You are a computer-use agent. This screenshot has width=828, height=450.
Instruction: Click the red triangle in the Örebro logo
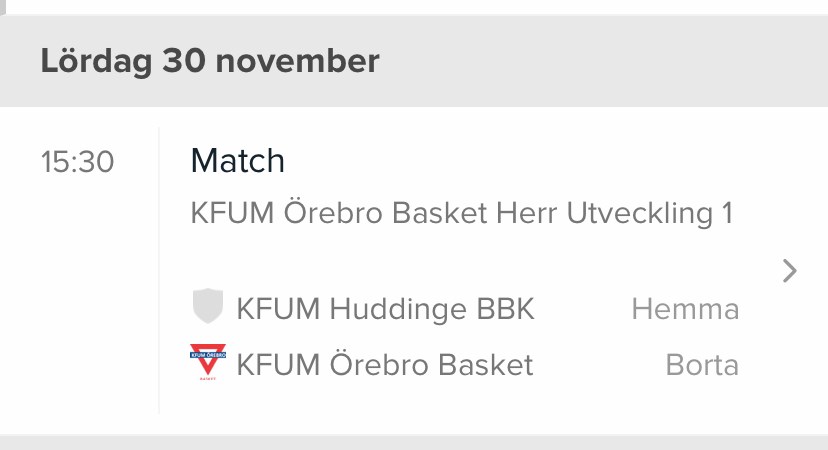click(208, 366)
